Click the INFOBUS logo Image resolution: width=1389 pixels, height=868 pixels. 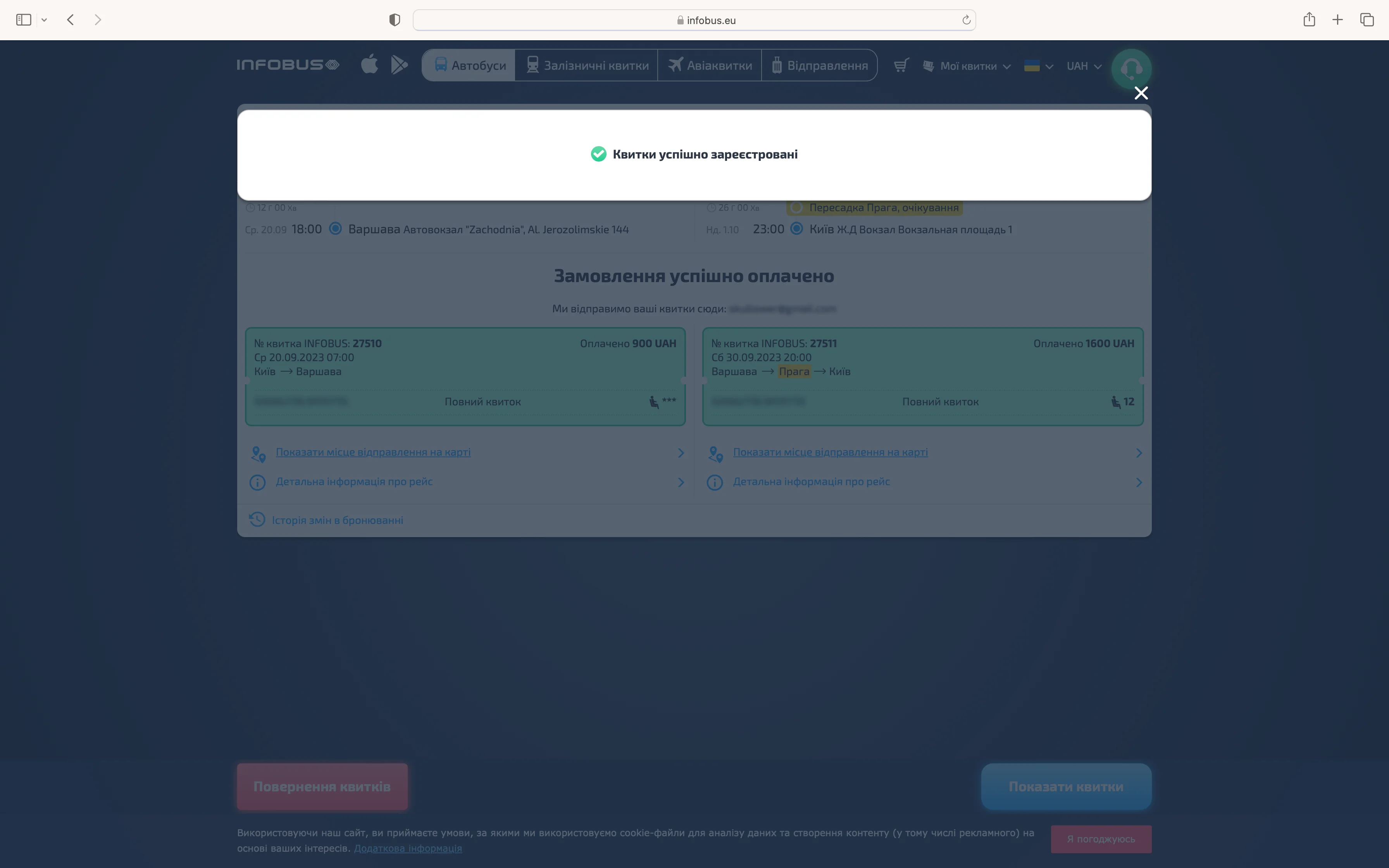point(288,65)
